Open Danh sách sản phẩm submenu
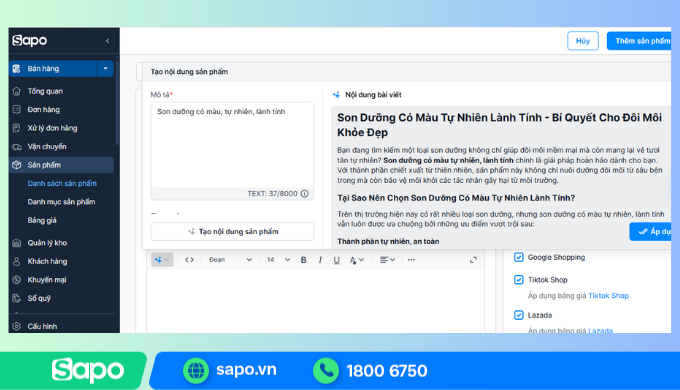This screenshot has width=680, height=390. point(62,184)
